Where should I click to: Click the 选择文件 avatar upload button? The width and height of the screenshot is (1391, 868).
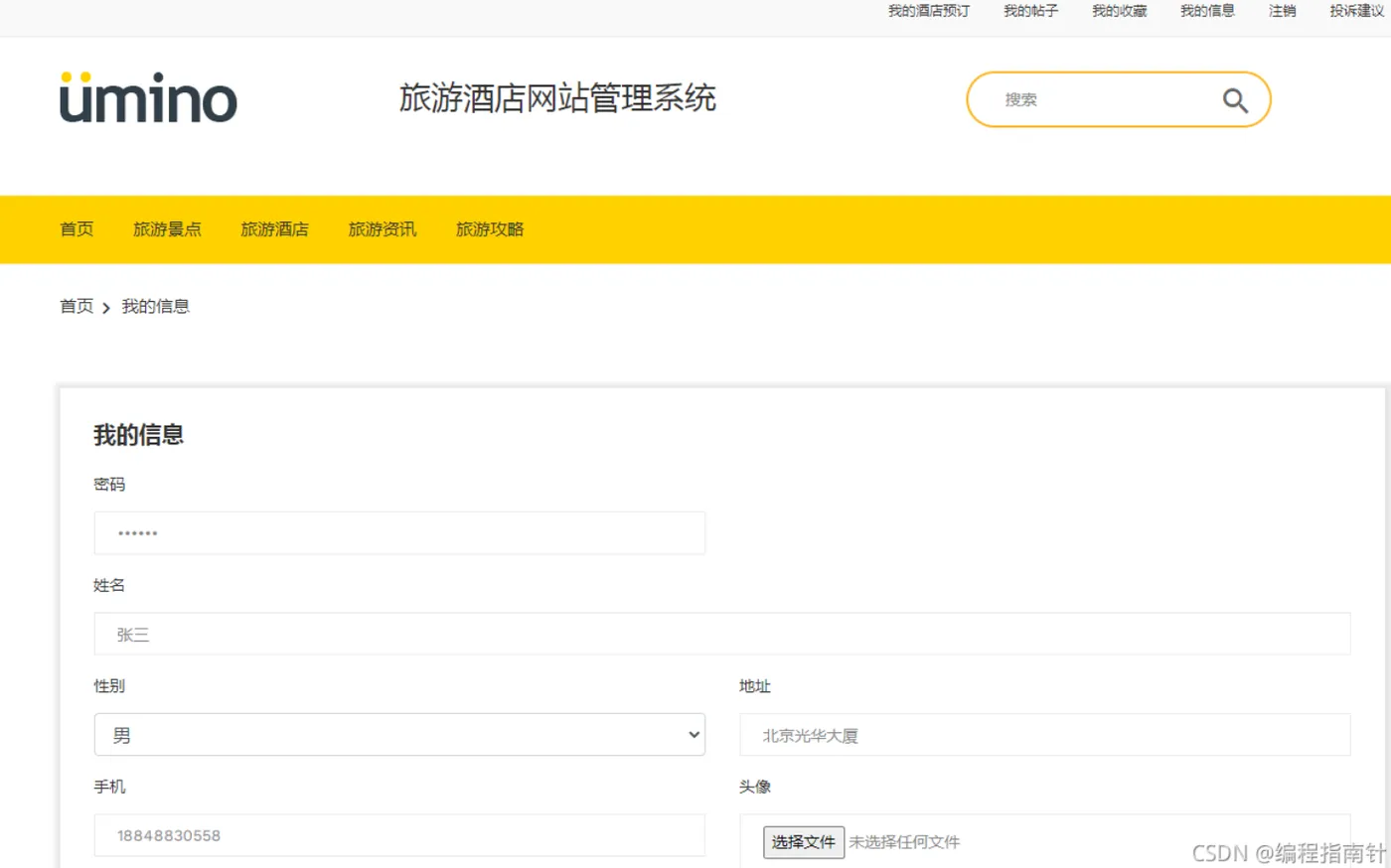(x=804, y=842)
